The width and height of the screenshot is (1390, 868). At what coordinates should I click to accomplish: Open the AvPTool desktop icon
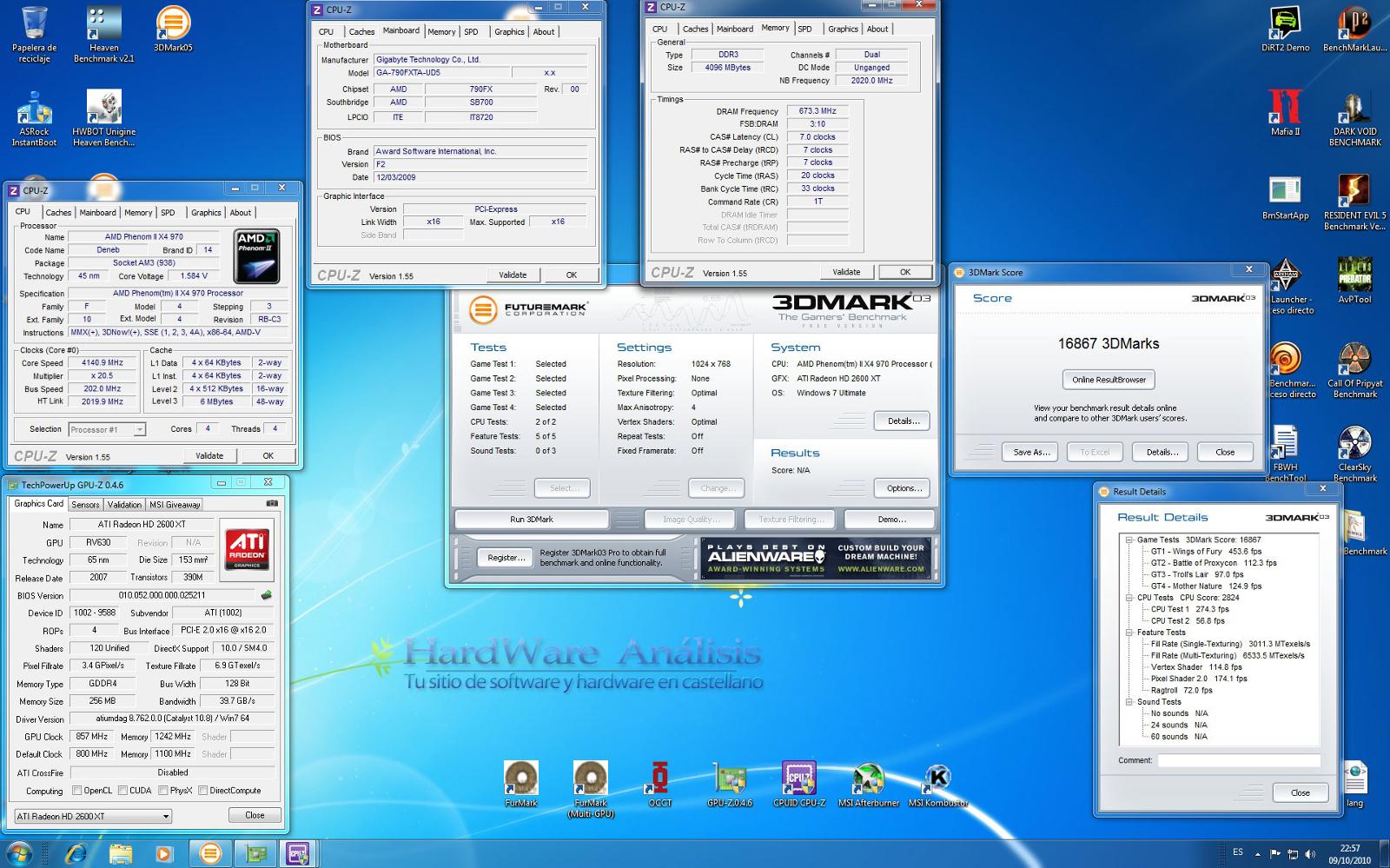pyautogui.click(x=1354, y=281)
